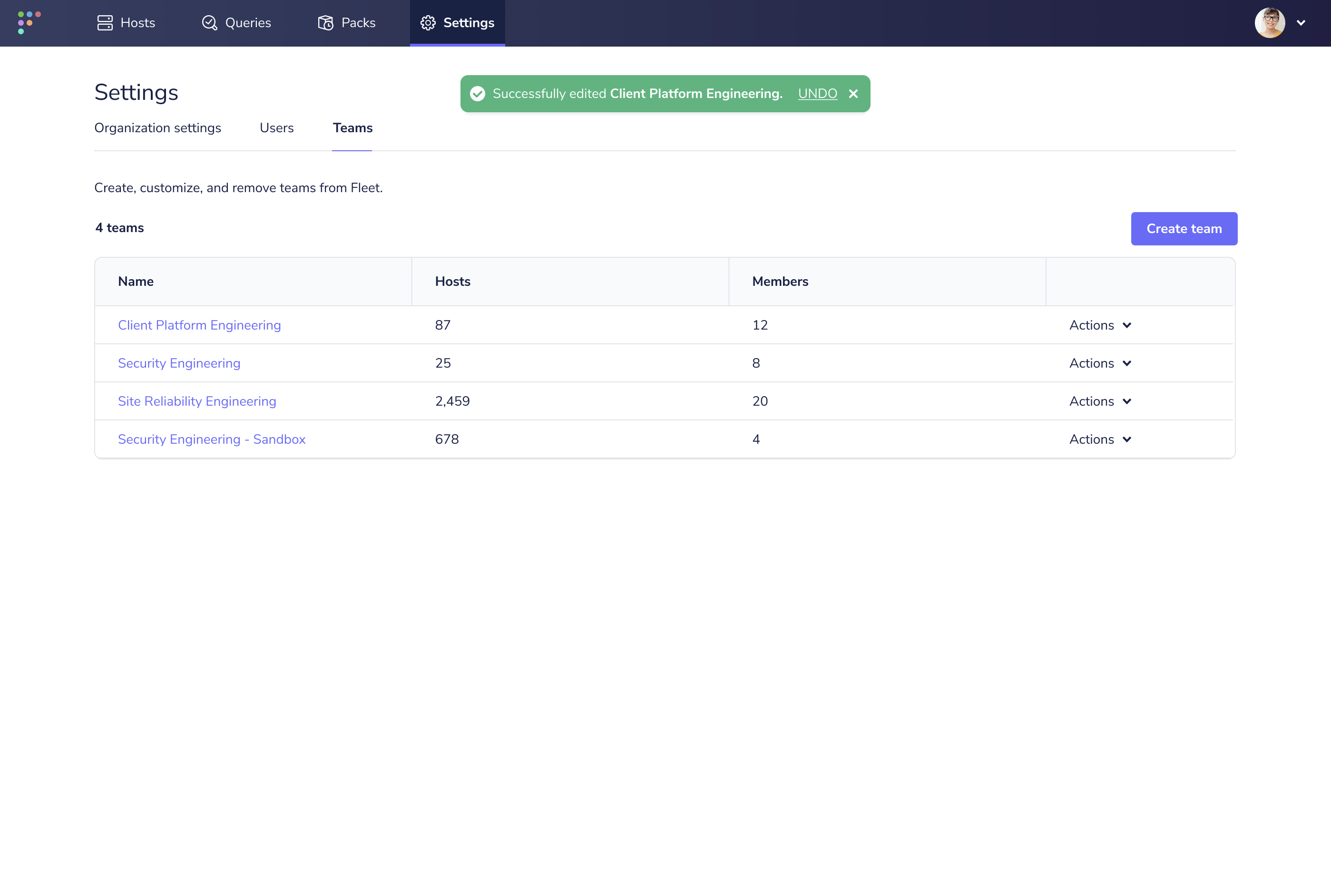Image resolution: width=1331 pixels, height=896 pixels.
Task: Switch to the Organization settings tab
Action: 157,128
